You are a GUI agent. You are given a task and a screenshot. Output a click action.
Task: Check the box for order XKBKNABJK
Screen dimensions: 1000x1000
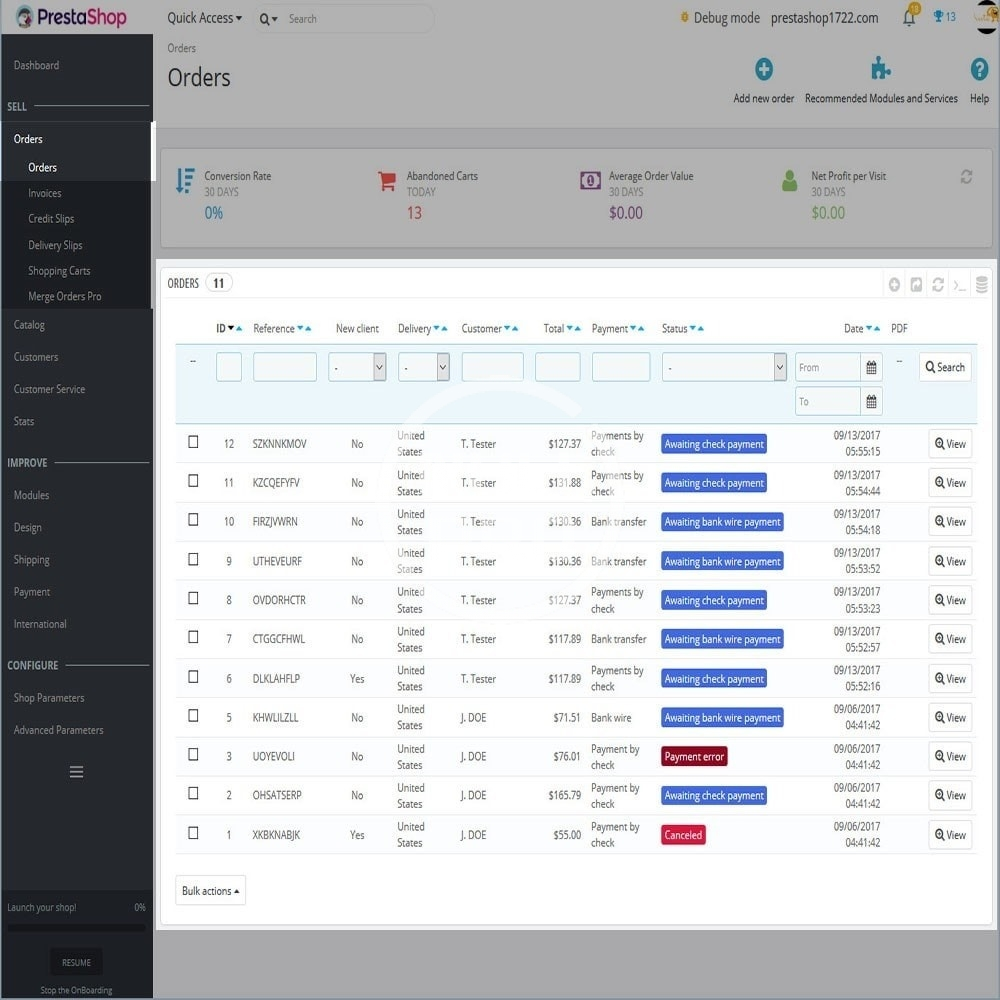[x=194, y=833]
